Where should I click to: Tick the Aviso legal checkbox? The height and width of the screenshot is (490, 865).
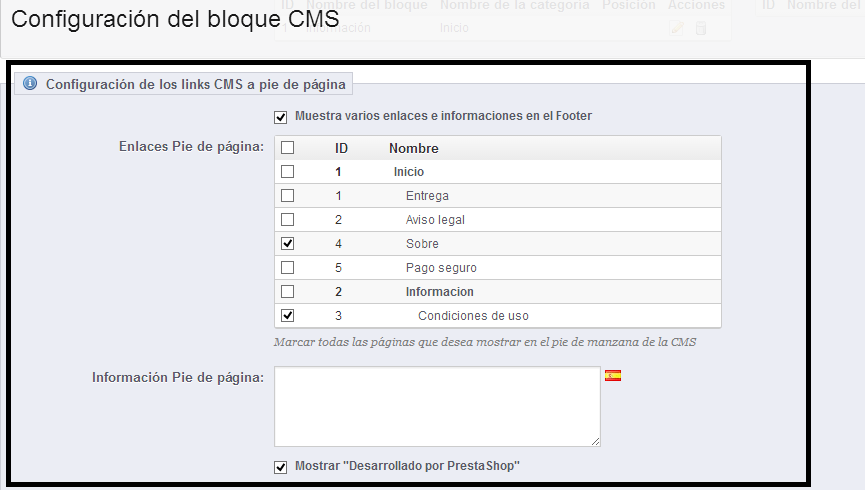(x=288, y=220)
